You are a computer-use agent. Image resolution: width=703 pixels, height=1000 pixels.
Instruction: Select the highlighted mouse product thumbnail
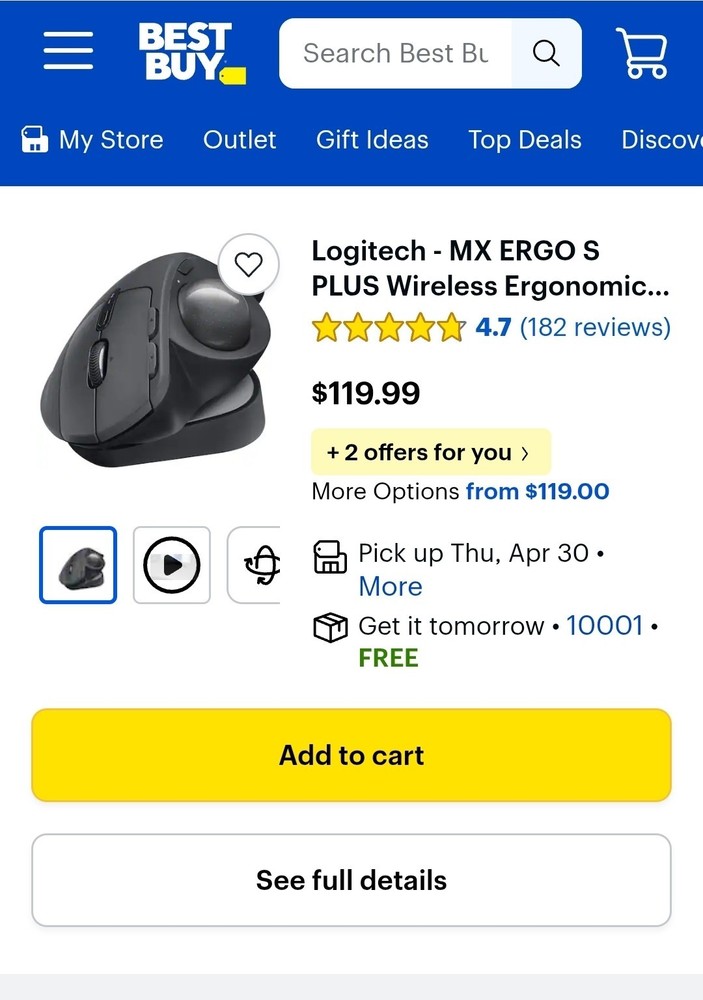click(78, 564)
